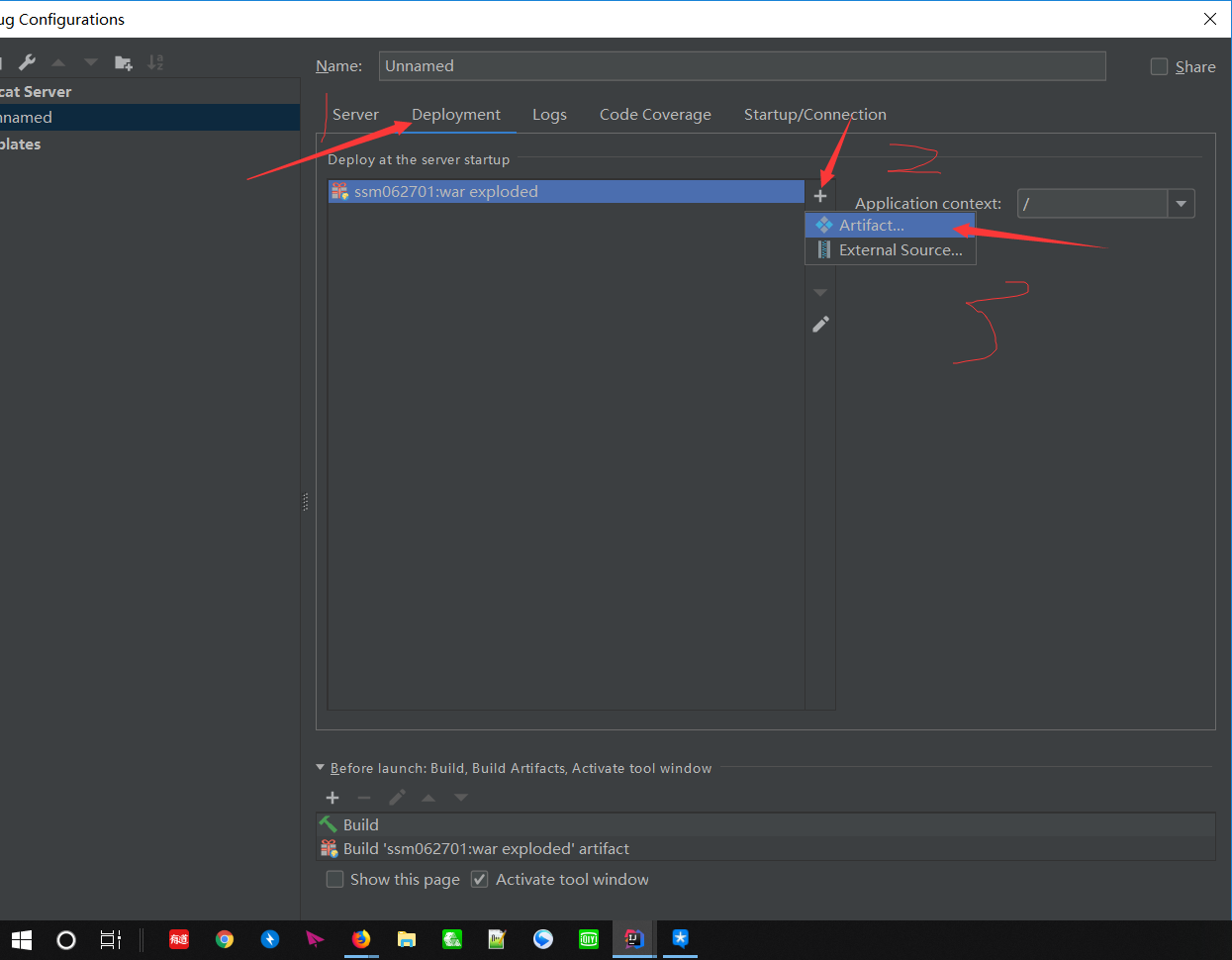Open the Application context dropdown arrow
This screenshot has height=960, width=1232.
(1181, 204)
